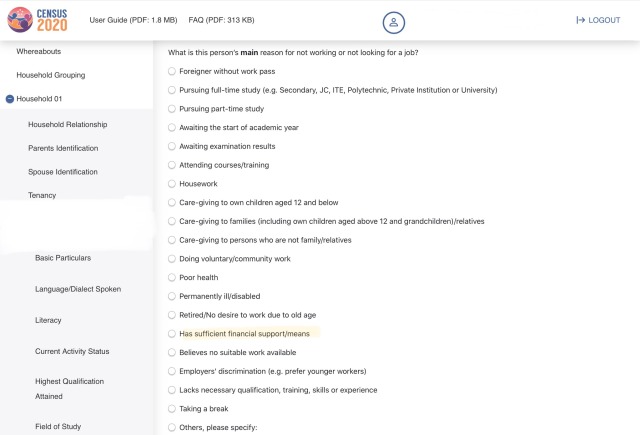Click the LOGOUT text button

pyautogui.click(x=605, y=20)
